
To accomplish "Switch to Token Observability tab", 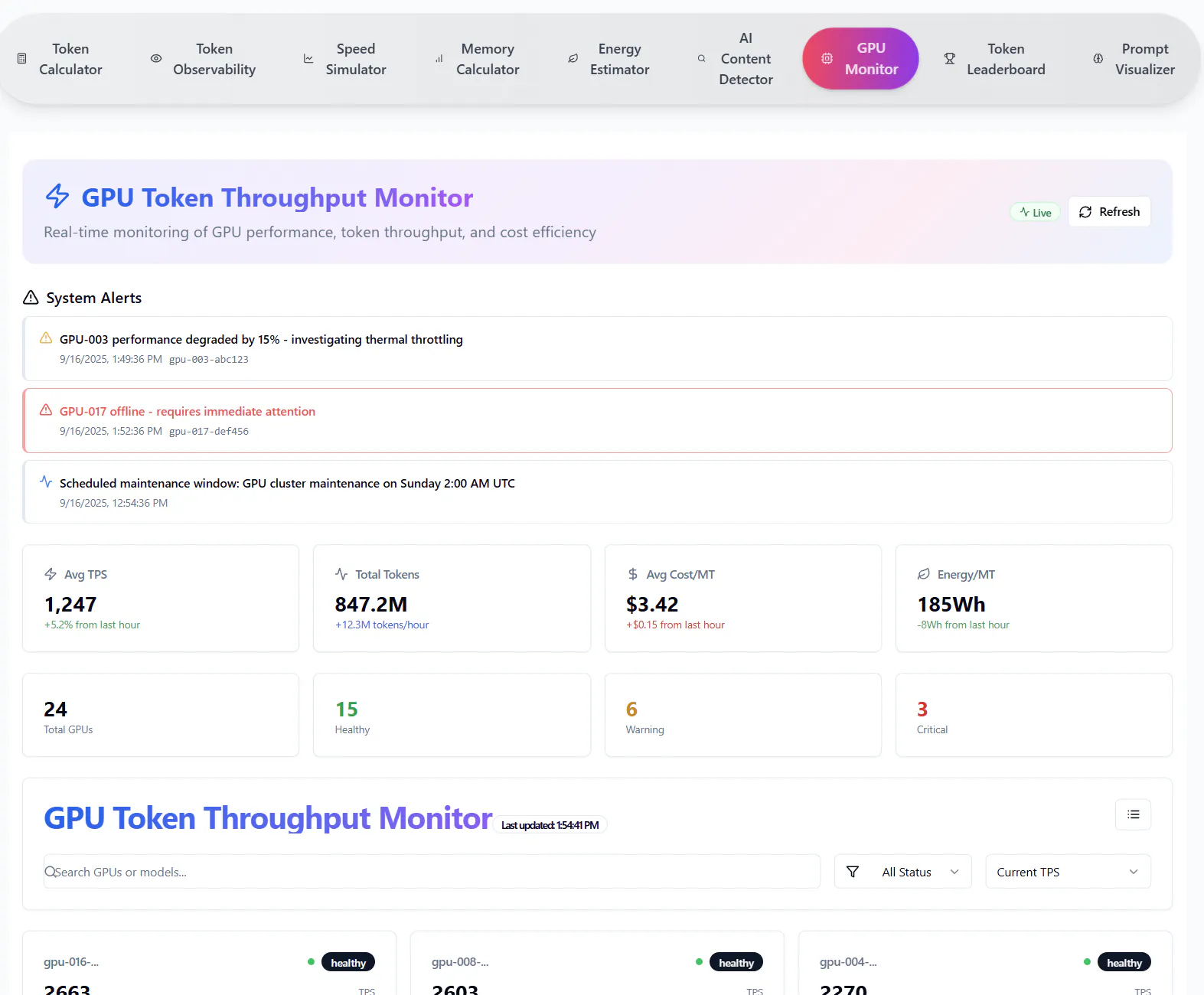I will point(204,59).
